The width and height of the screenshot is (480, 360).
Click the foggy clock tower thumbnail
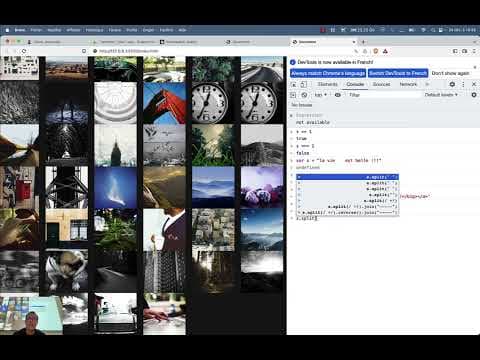click(115, 145)
